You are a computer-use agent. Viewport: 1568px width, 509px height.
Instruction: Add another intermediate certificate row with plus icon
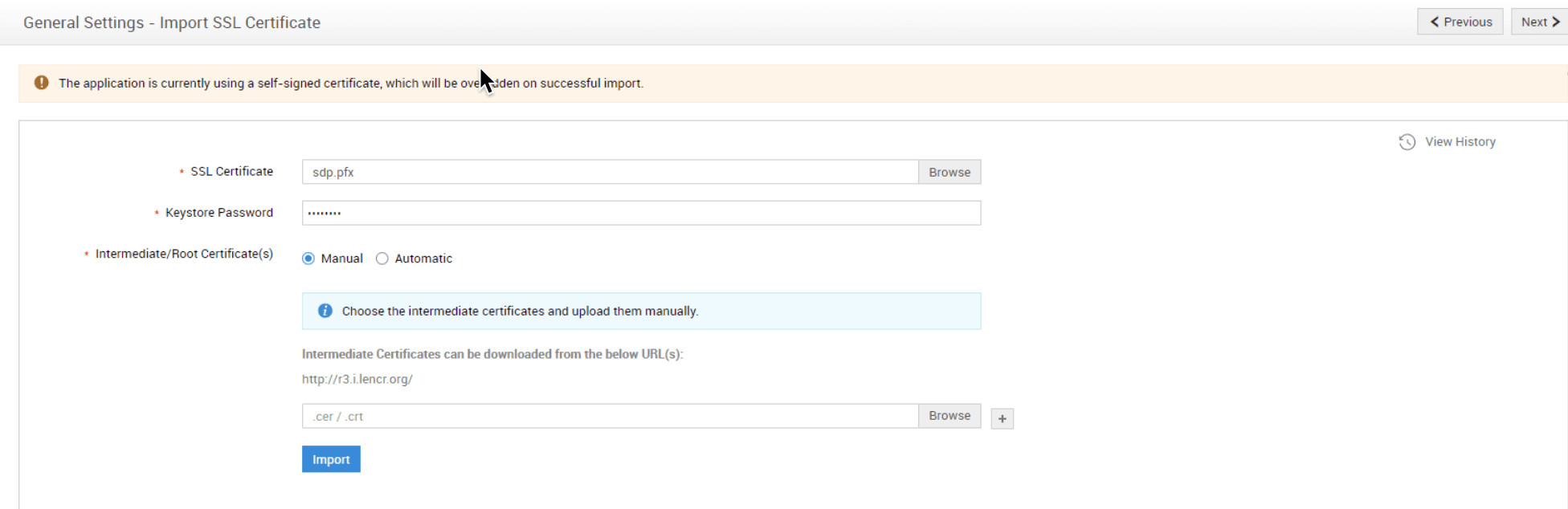tap(1002, 418)
